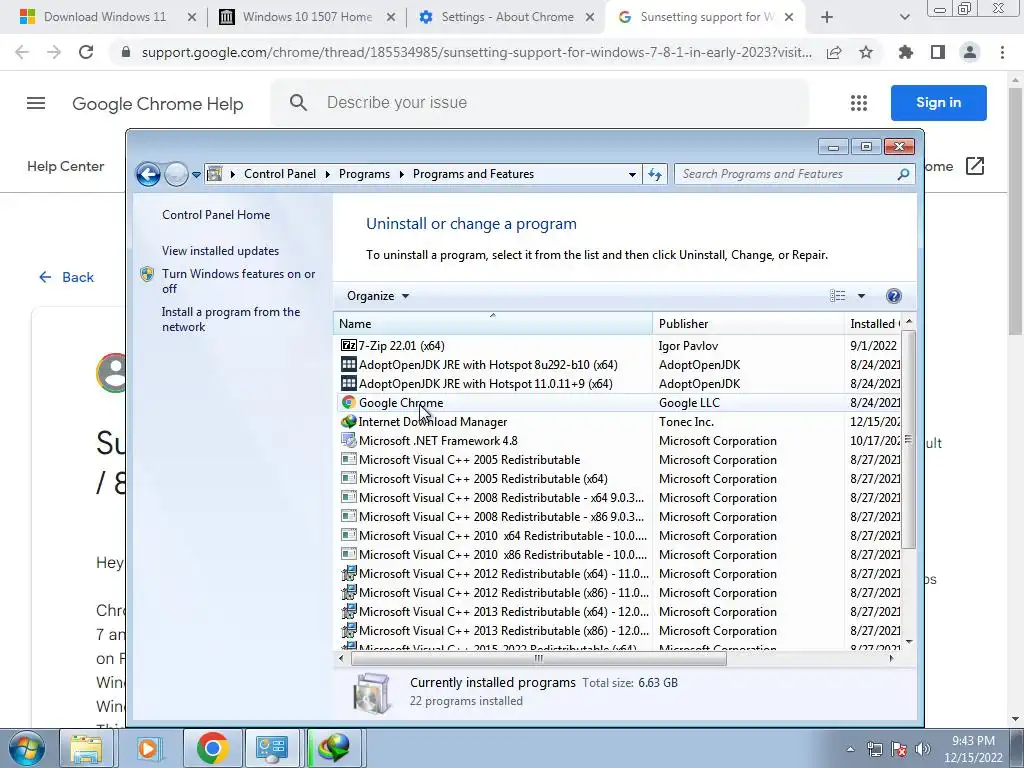The width and height of the screenshot is (1024, 768).
Task: Click the vertical scrollbar of the programs list
Action: 908,438
